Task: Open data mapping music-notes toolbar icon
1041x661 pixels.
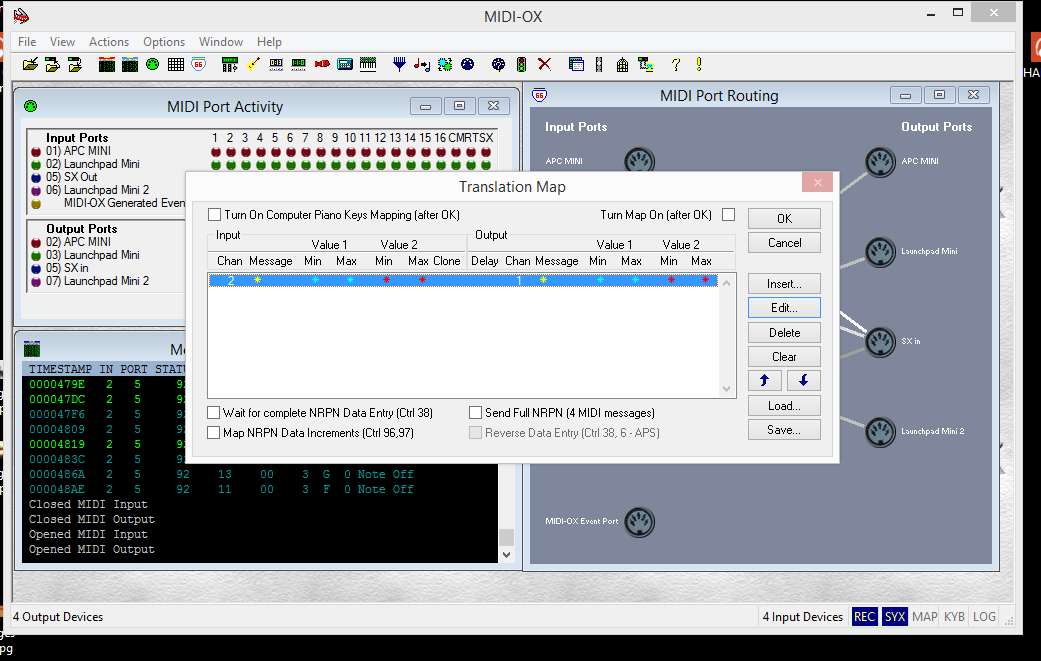Action: [422, 64]
